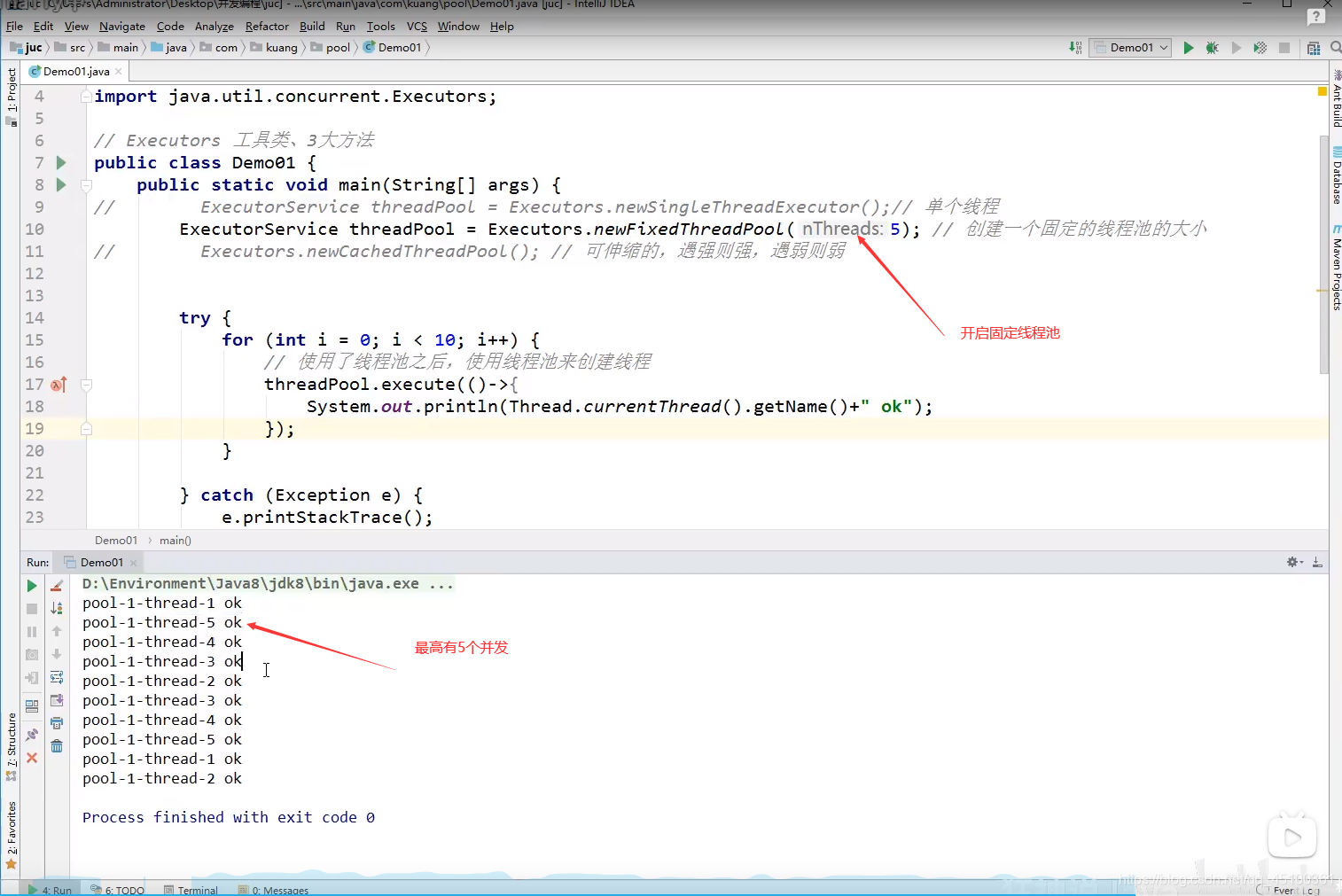Open the Refactor menu

click(267, 26)
